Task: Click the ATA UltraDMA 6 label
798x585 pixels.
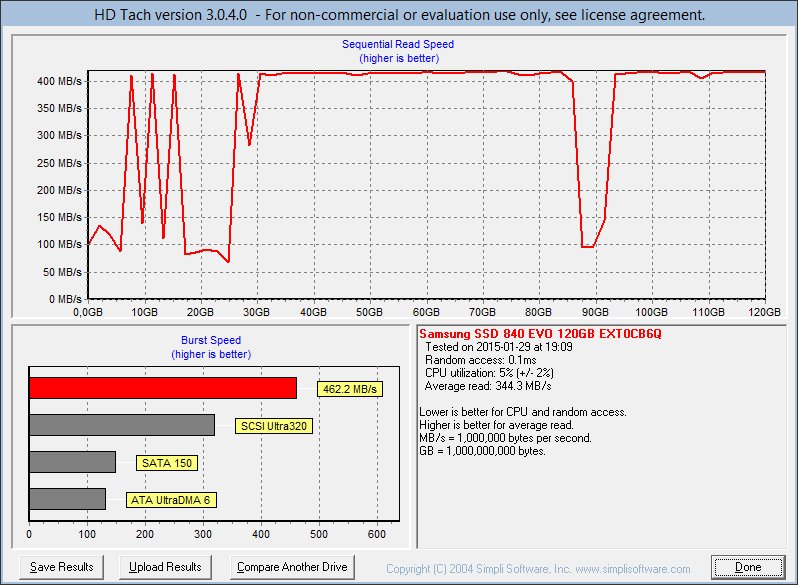Action: click(171, 500)
